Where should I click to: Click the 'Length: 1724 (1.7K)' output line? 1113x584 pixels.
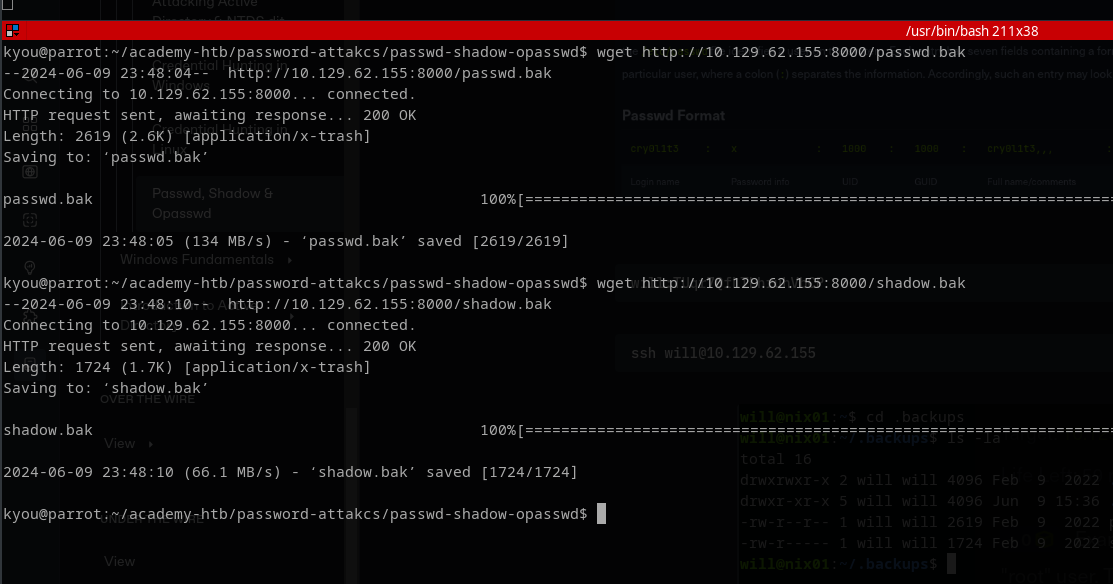coord(186,367)
